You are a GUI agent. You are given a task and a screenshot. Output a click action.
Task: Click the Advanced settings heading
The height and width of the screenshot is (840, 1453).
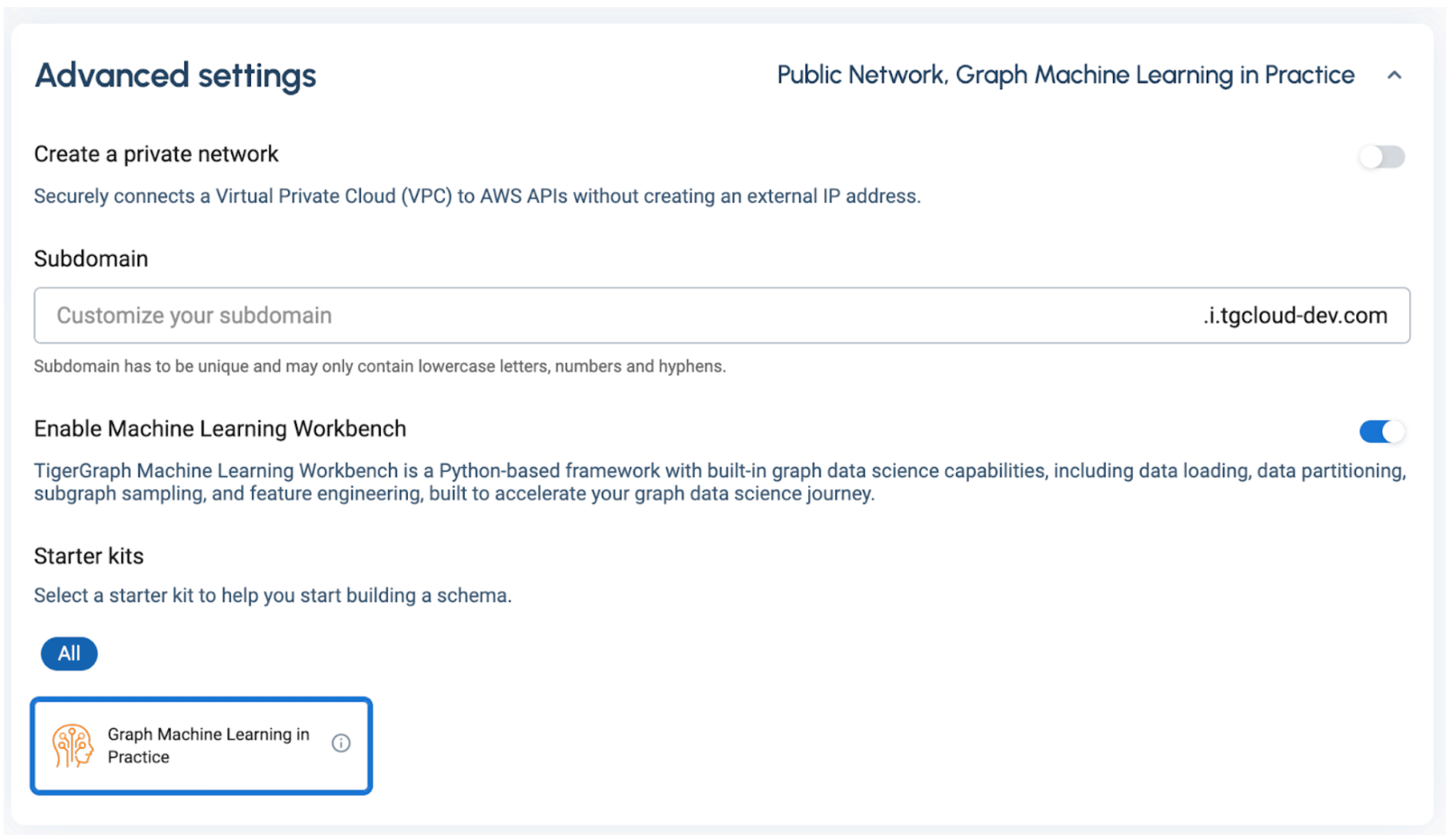[x=175, y=75]
